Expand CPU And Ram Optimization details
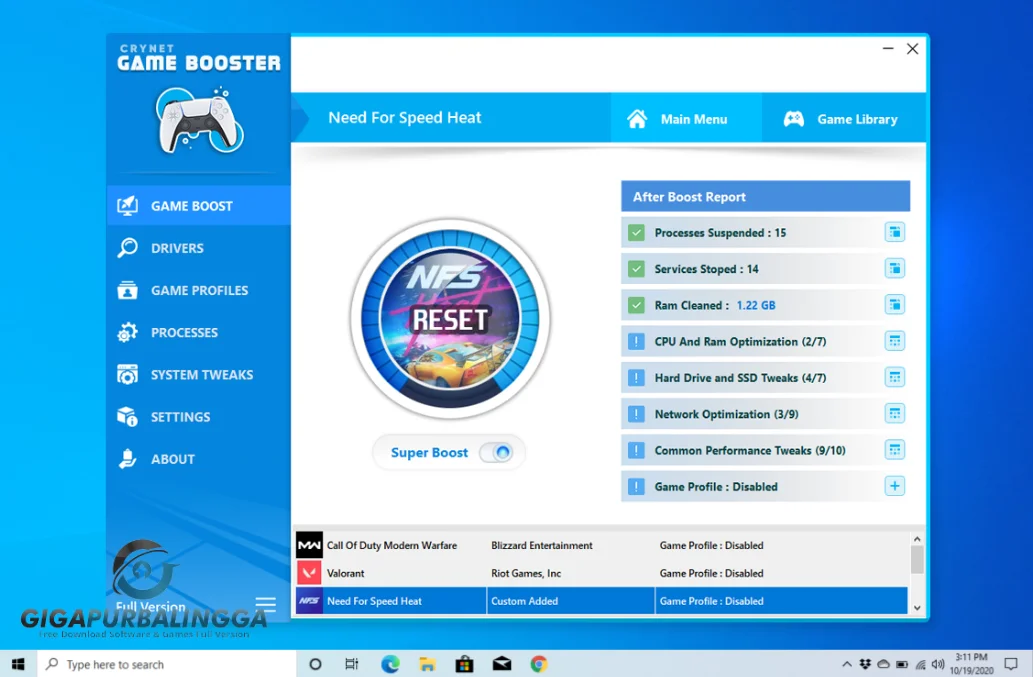This screenshot has width=1033, height=677. coord(894,340)
